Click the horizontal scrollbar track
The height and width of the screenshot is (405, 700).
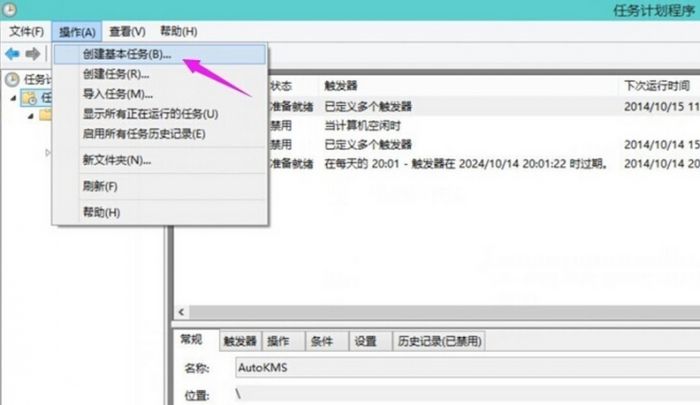444,312
